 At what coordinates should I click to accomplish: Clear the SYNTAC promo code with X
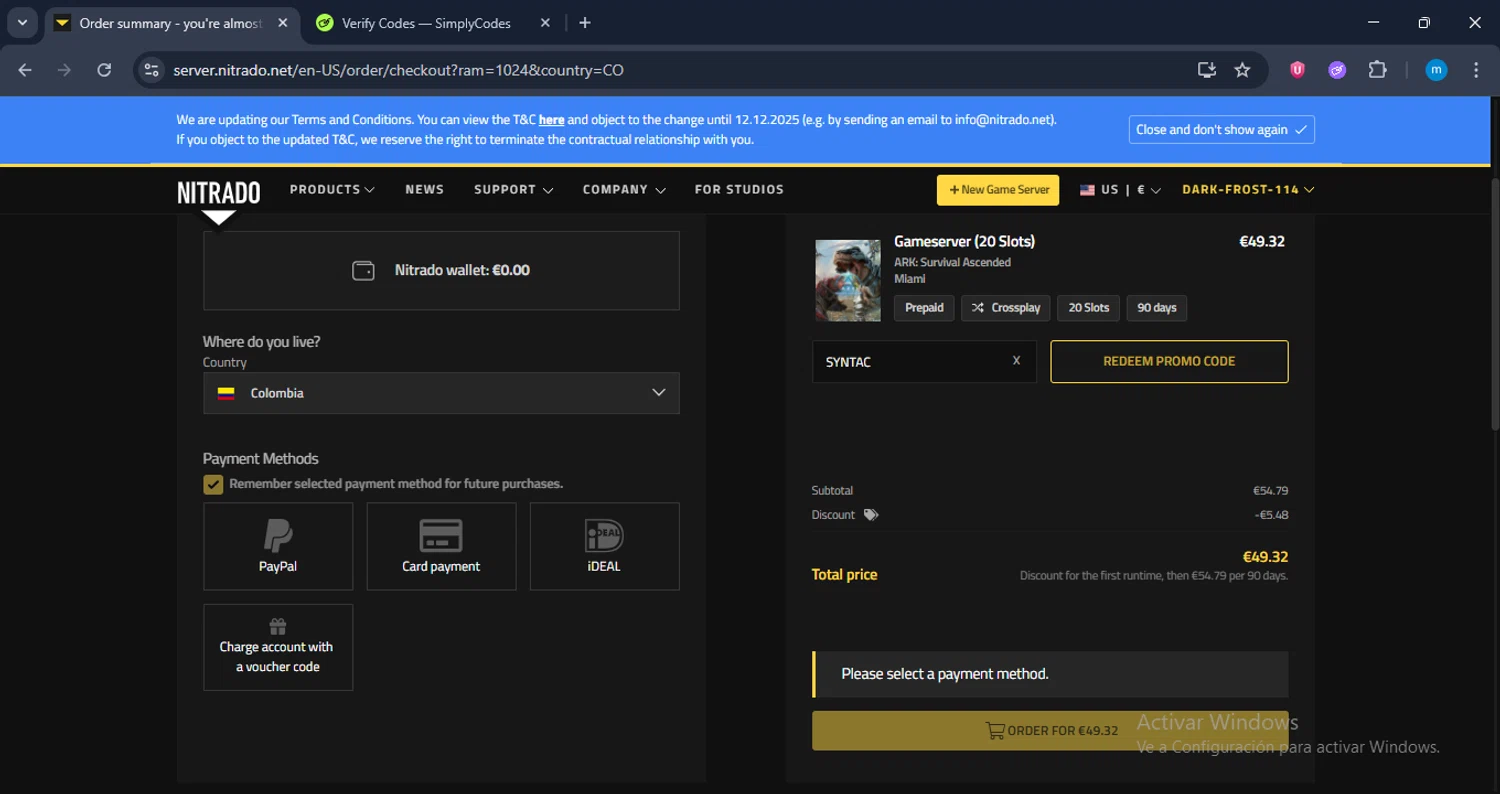pos(1016,361)
